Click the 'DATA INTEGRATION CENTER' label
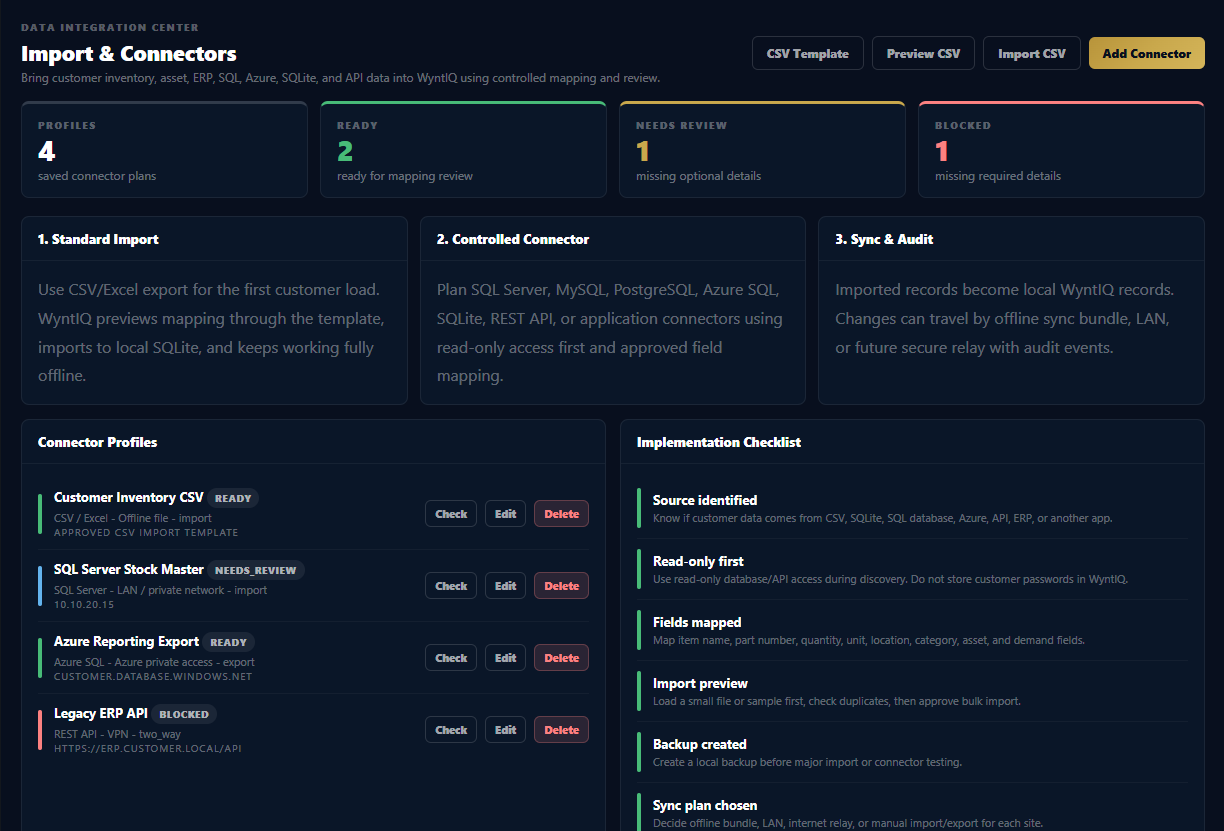 coord(110,28)
